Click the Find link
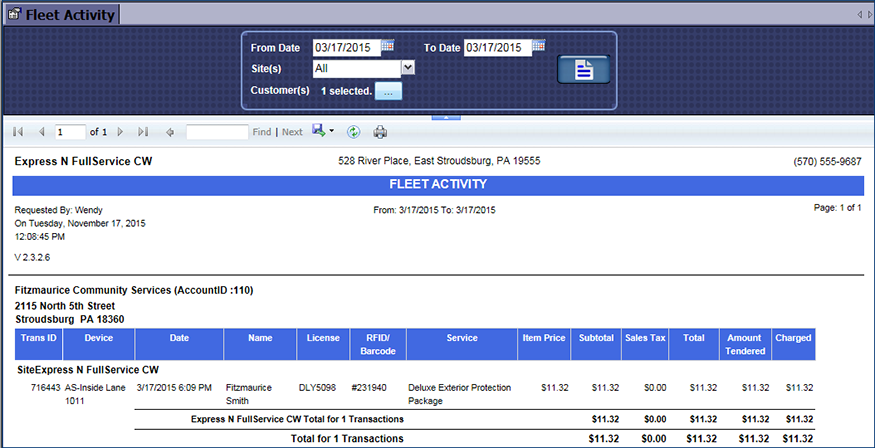Viewport: 875px width, 448px height. tap(261, 132)
